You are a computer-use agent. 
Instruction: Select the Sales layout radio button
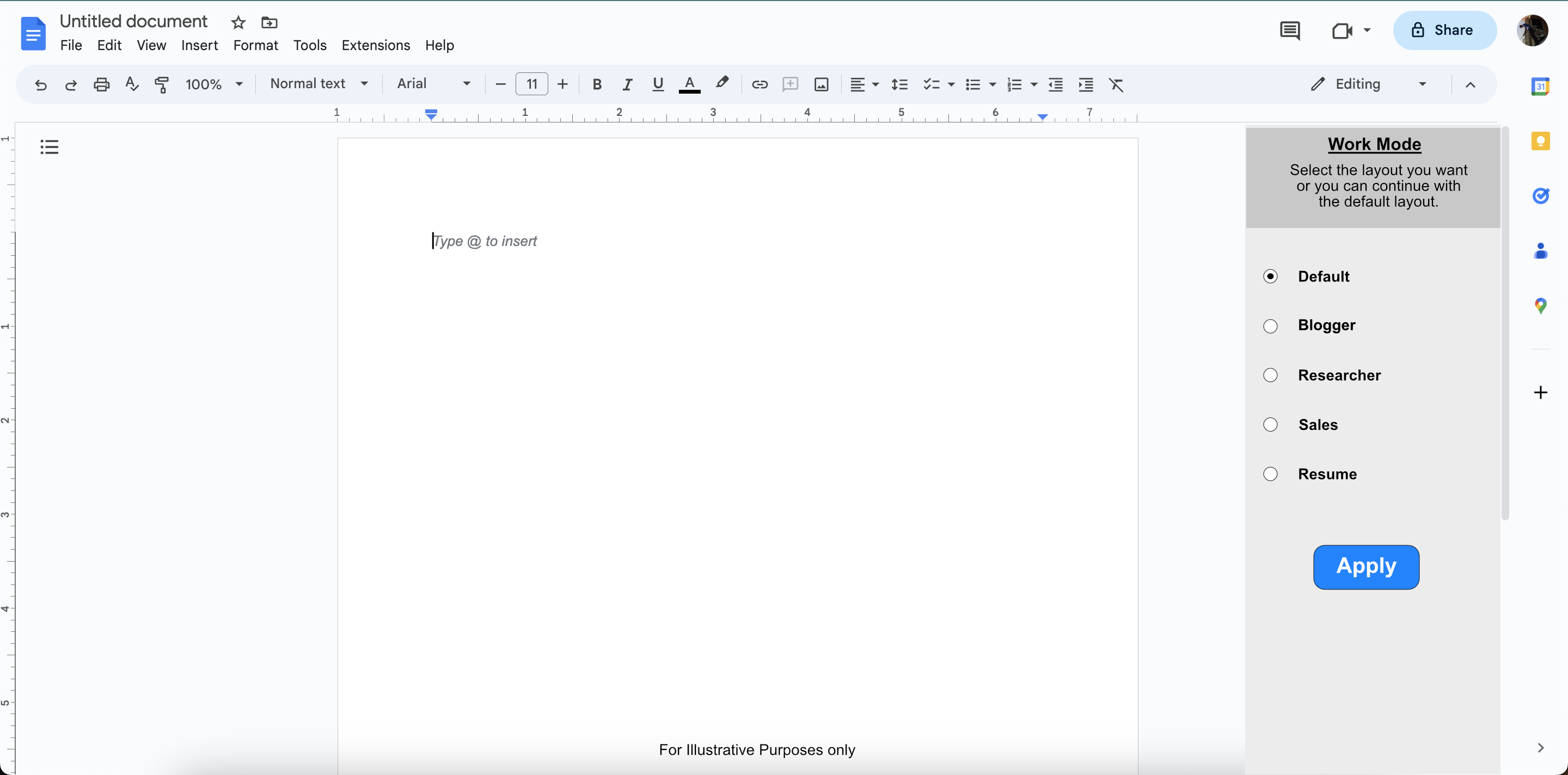(x=1270, y=425)
